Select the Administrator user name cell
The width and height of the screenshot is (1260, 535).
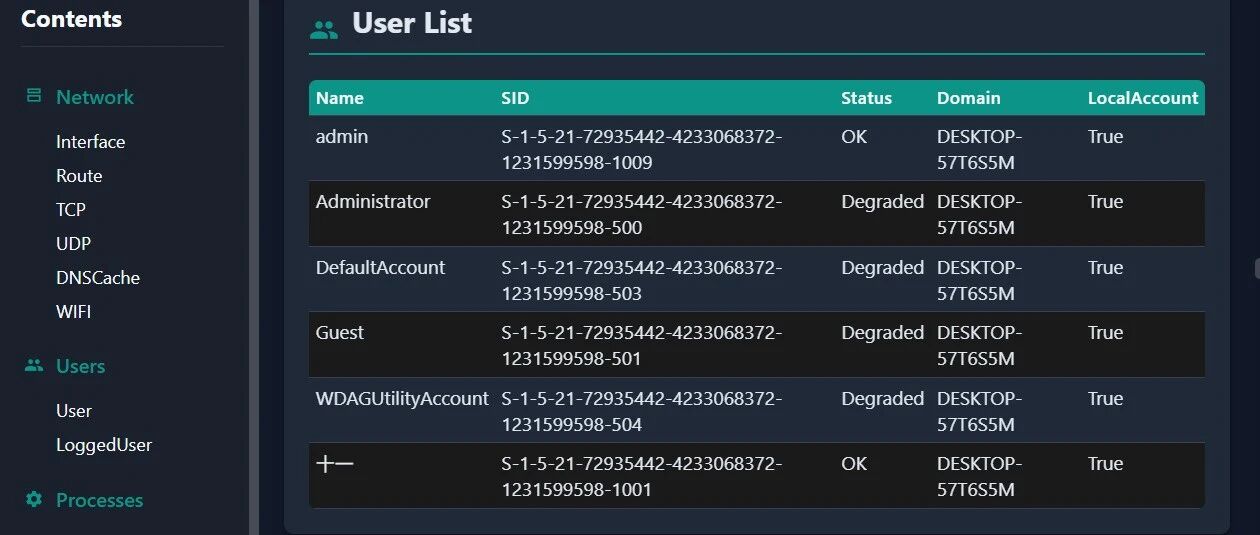tap(373, 202)
